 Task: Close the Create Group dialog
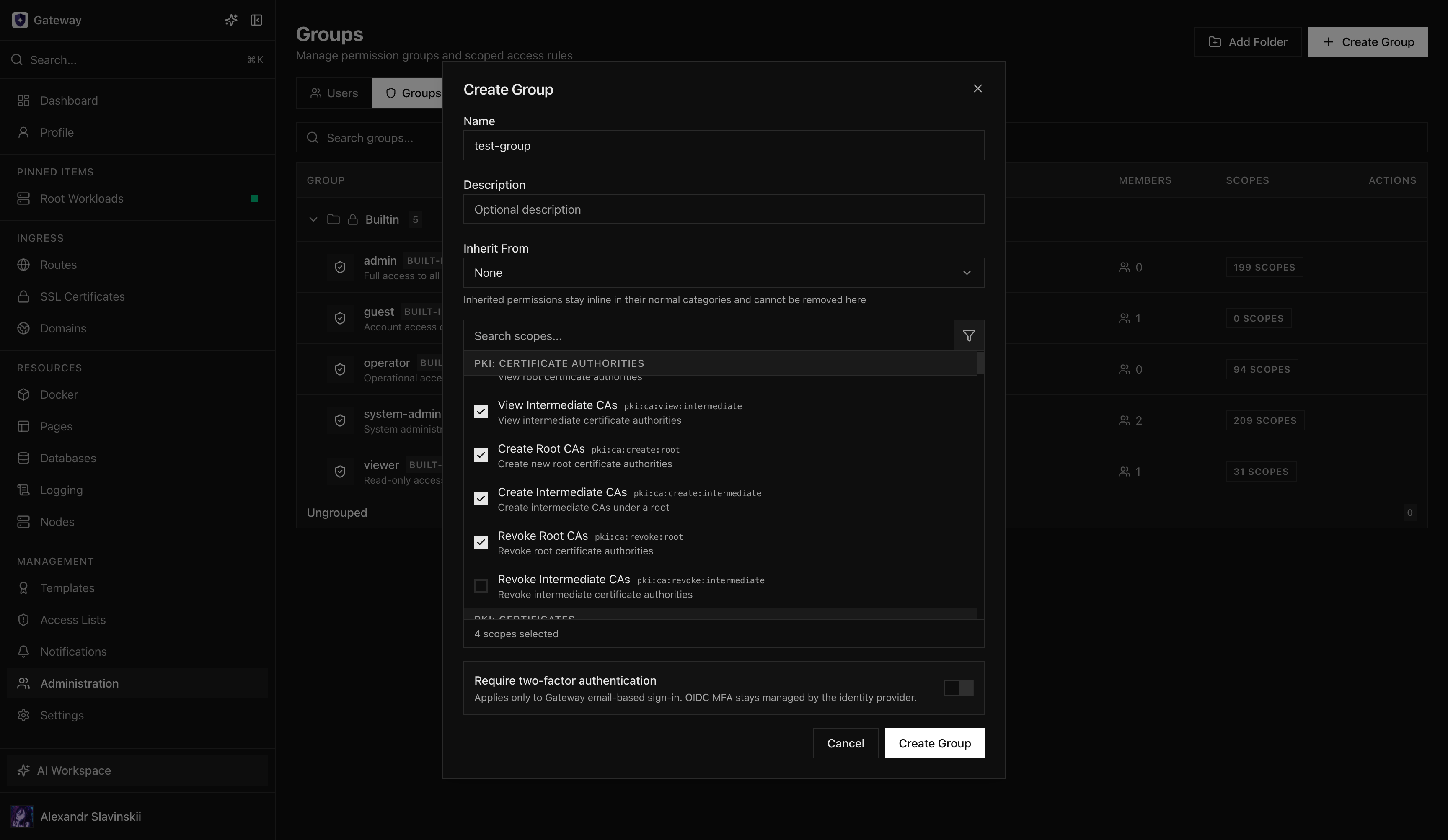coord(977,88)
